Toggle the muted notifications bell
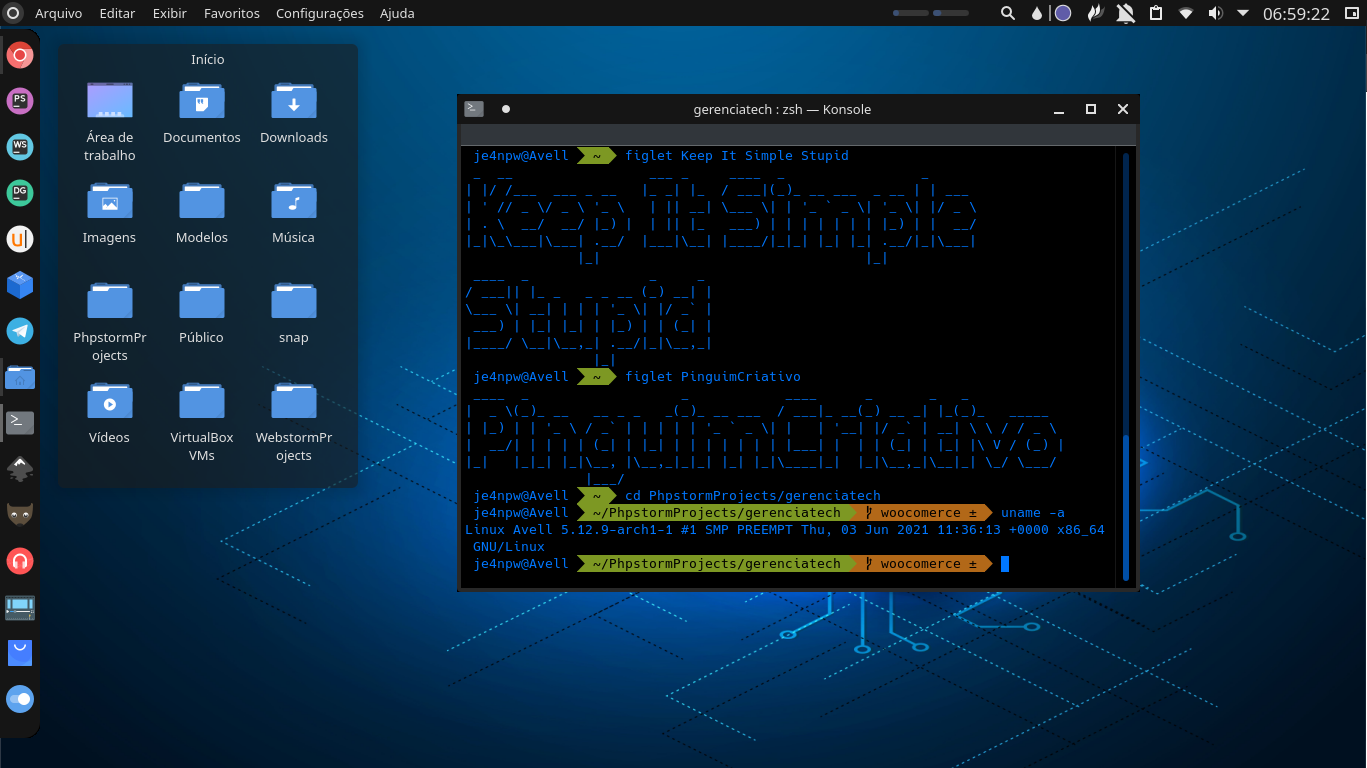The image size is (1367, 768). coord(1126,13)
